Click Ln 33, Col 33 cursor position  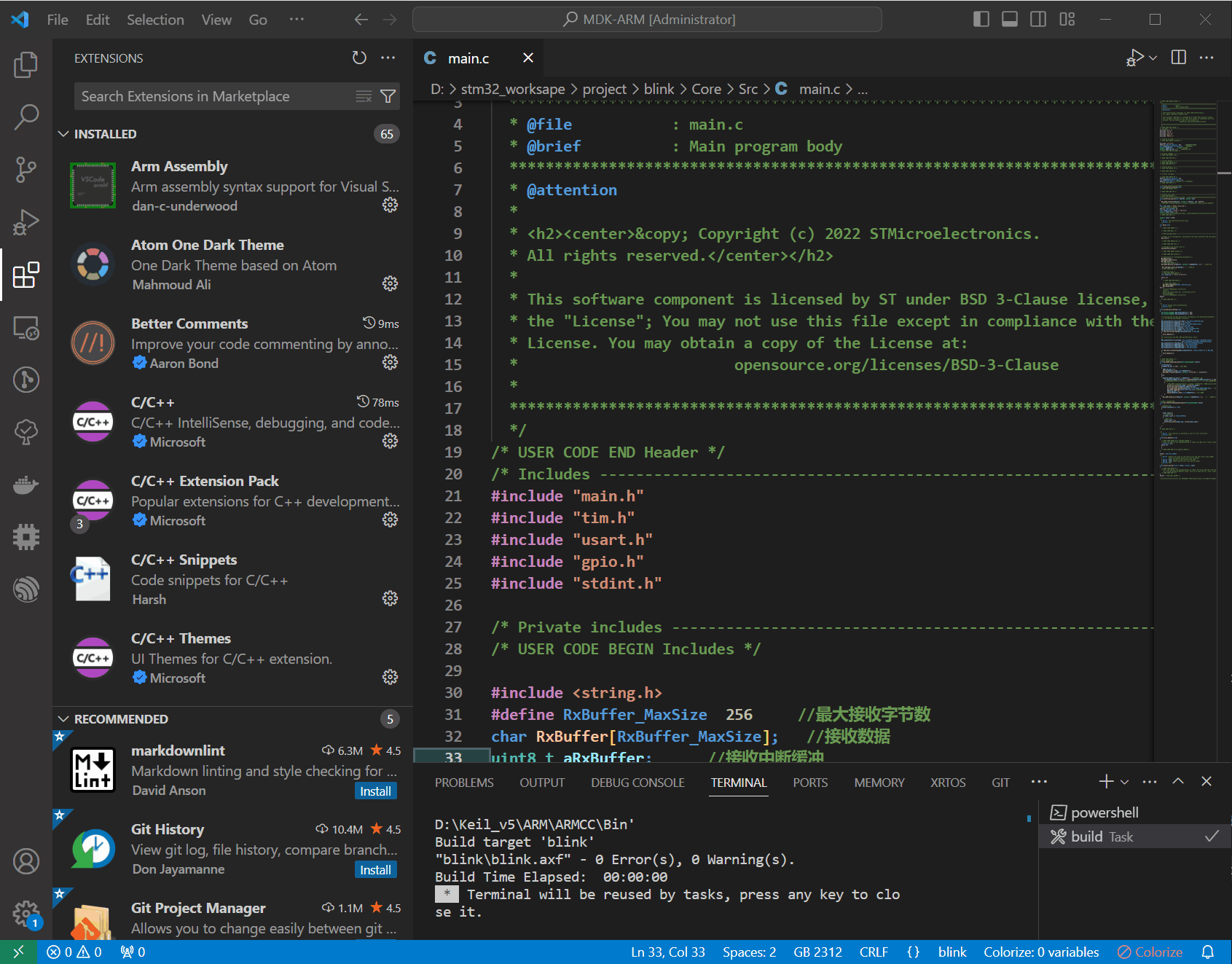click(x=667, y=952)
